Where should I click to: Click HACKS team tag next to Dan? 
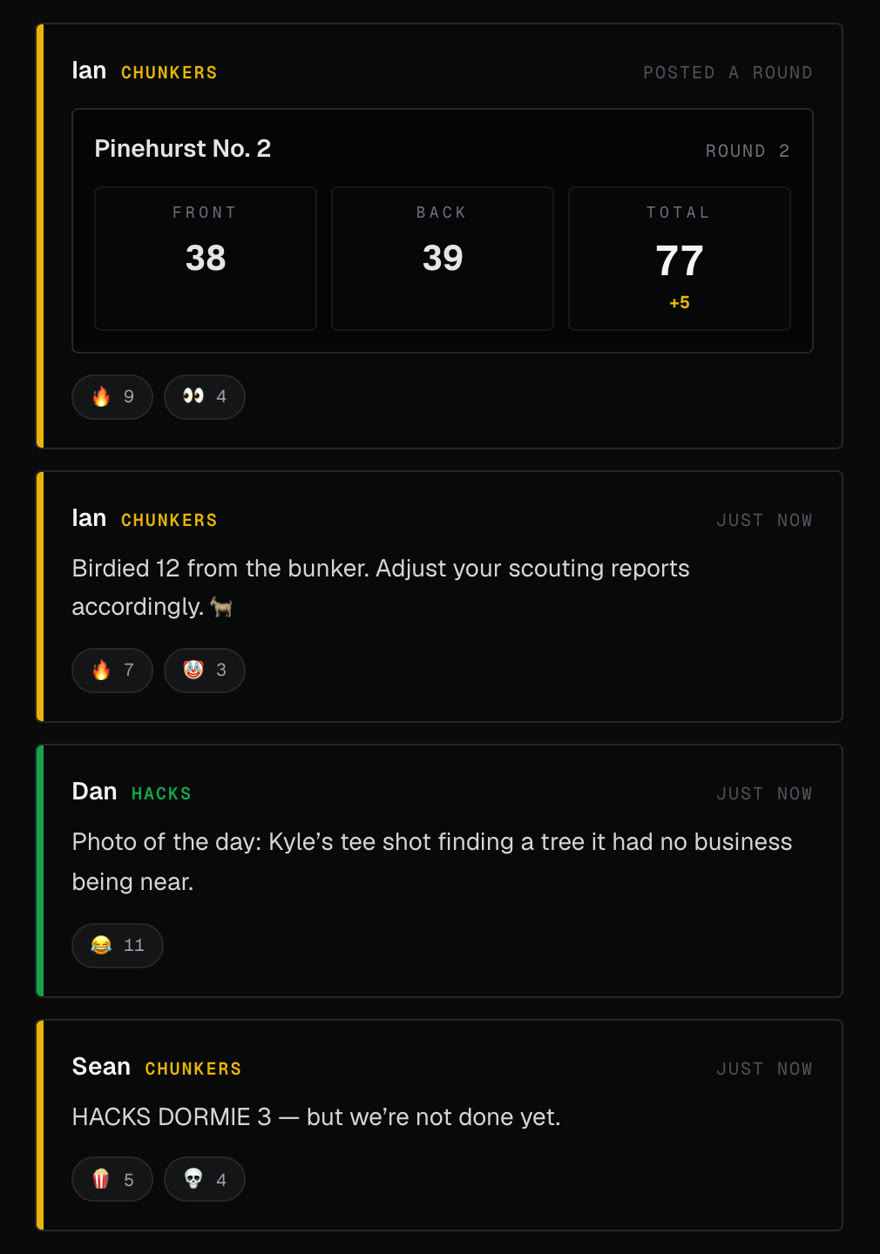[161, 794]
